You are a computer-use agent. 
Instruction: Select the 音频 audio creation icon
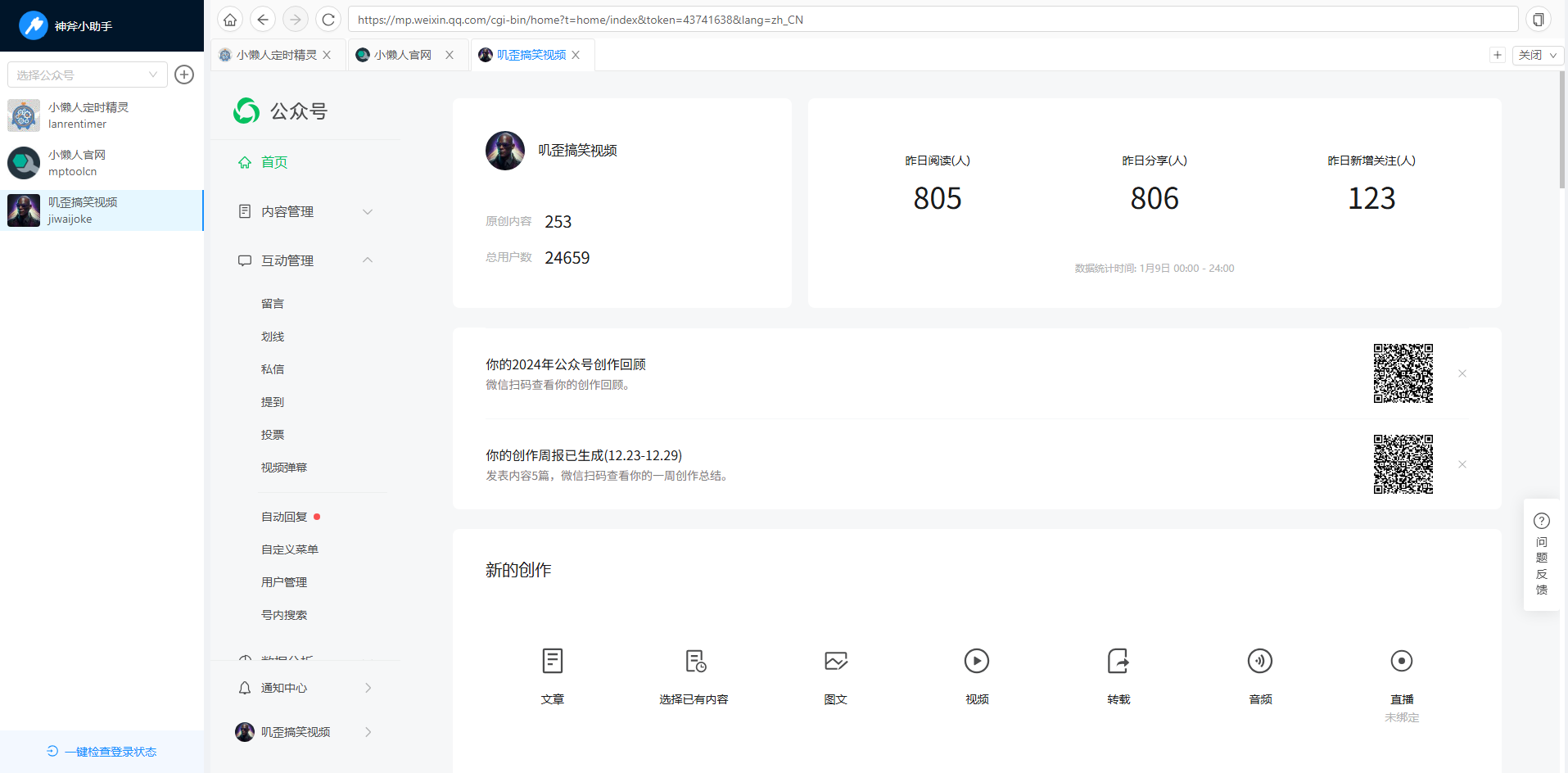click(1259, 661)
